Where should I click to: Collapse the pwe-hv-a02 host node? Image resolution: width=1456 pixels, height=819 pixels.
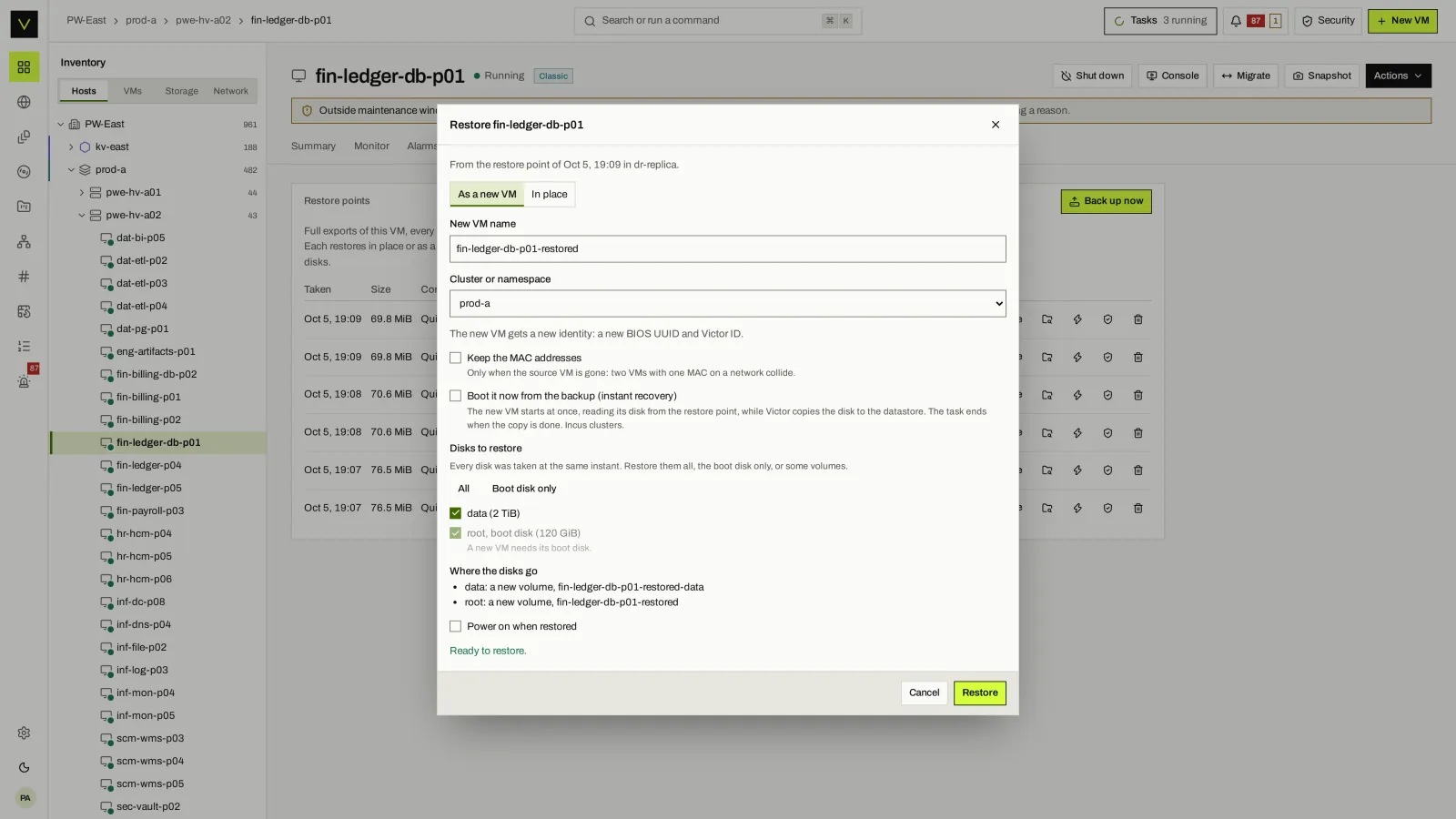(81, 216)
